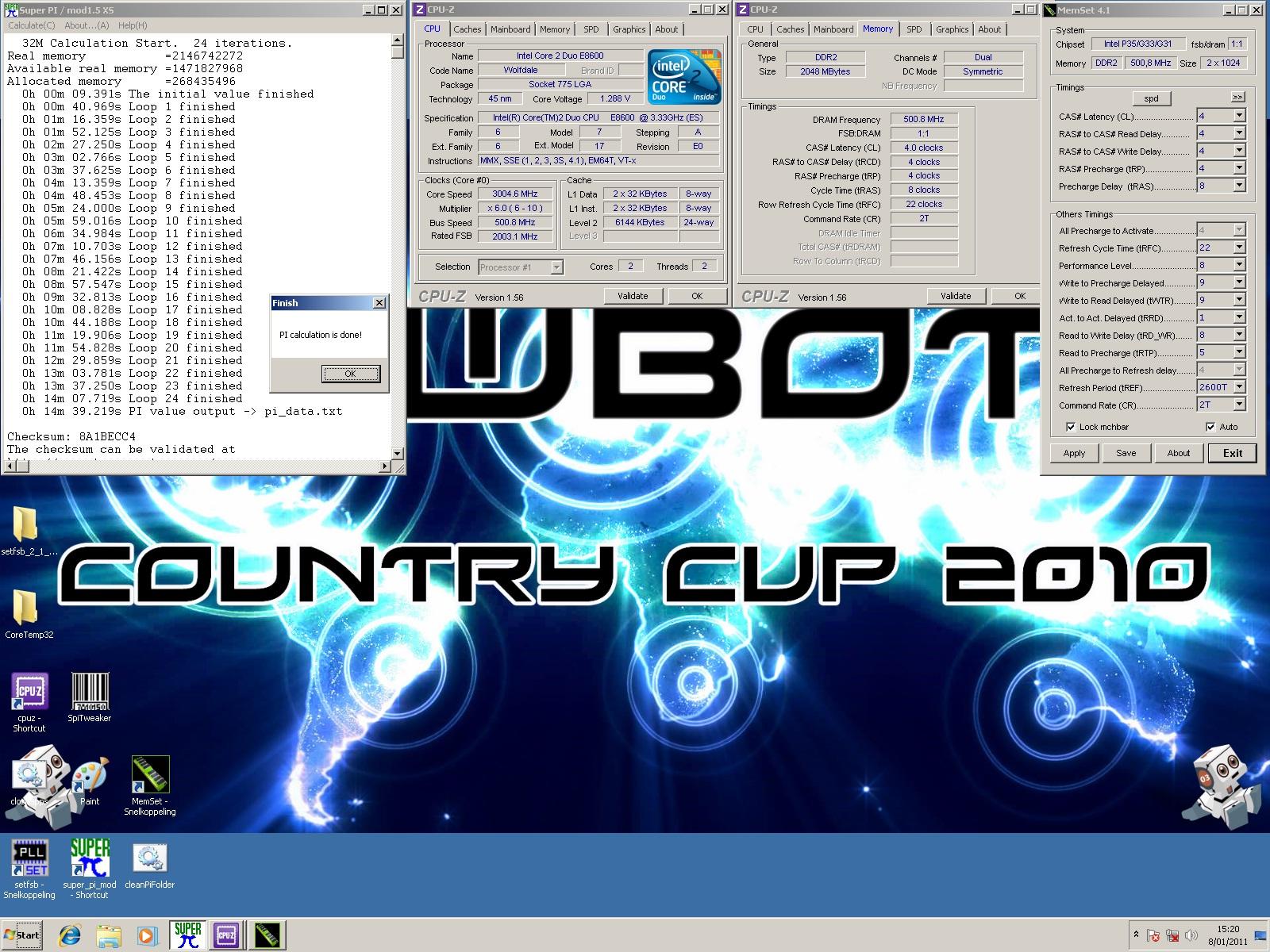Screen dimensions: 1270x952
Task: Open super_pi_mod Shortcut desktop icon
Action: coord(90,858)
